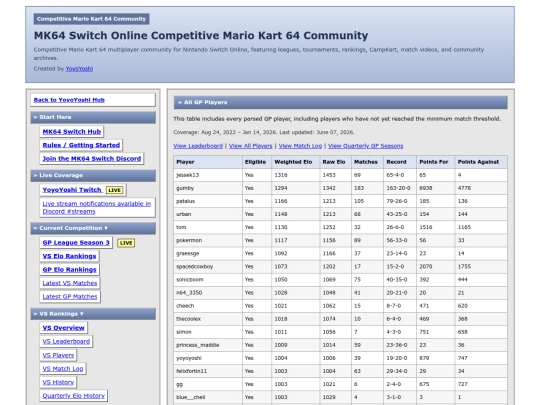Select player name felixfortin11
Screen dimensions: 540x405
pyautogui.click(x=191, y=371)
